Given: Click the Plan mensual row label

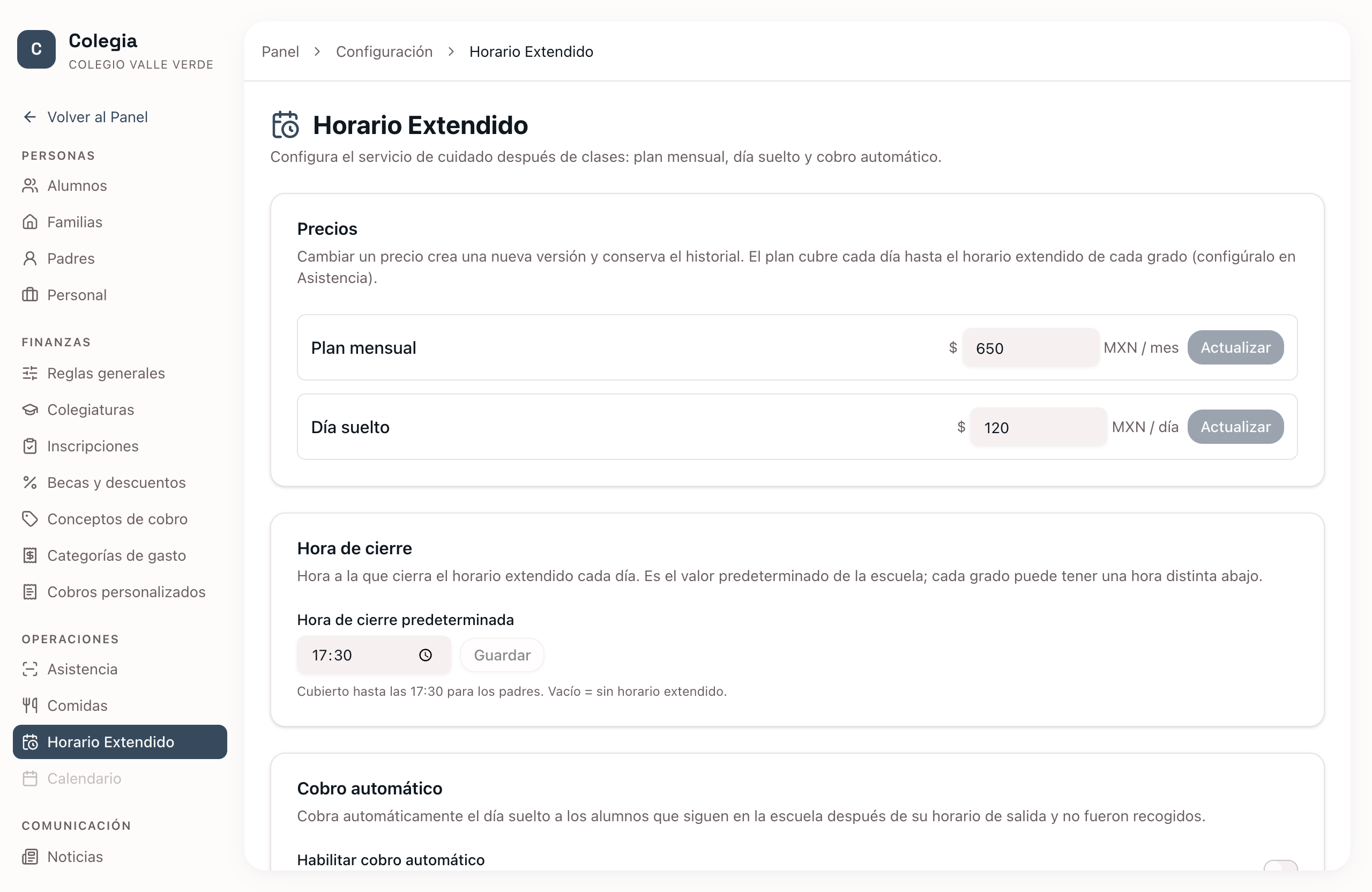Looking at the screenshot, I should 363,348.
